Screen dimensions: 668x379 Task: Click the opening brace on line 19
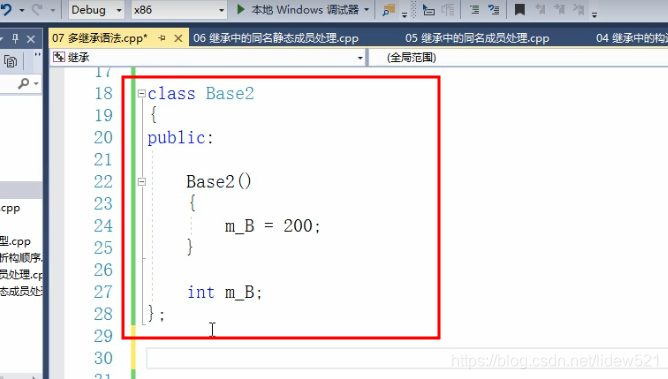[154, 115]
